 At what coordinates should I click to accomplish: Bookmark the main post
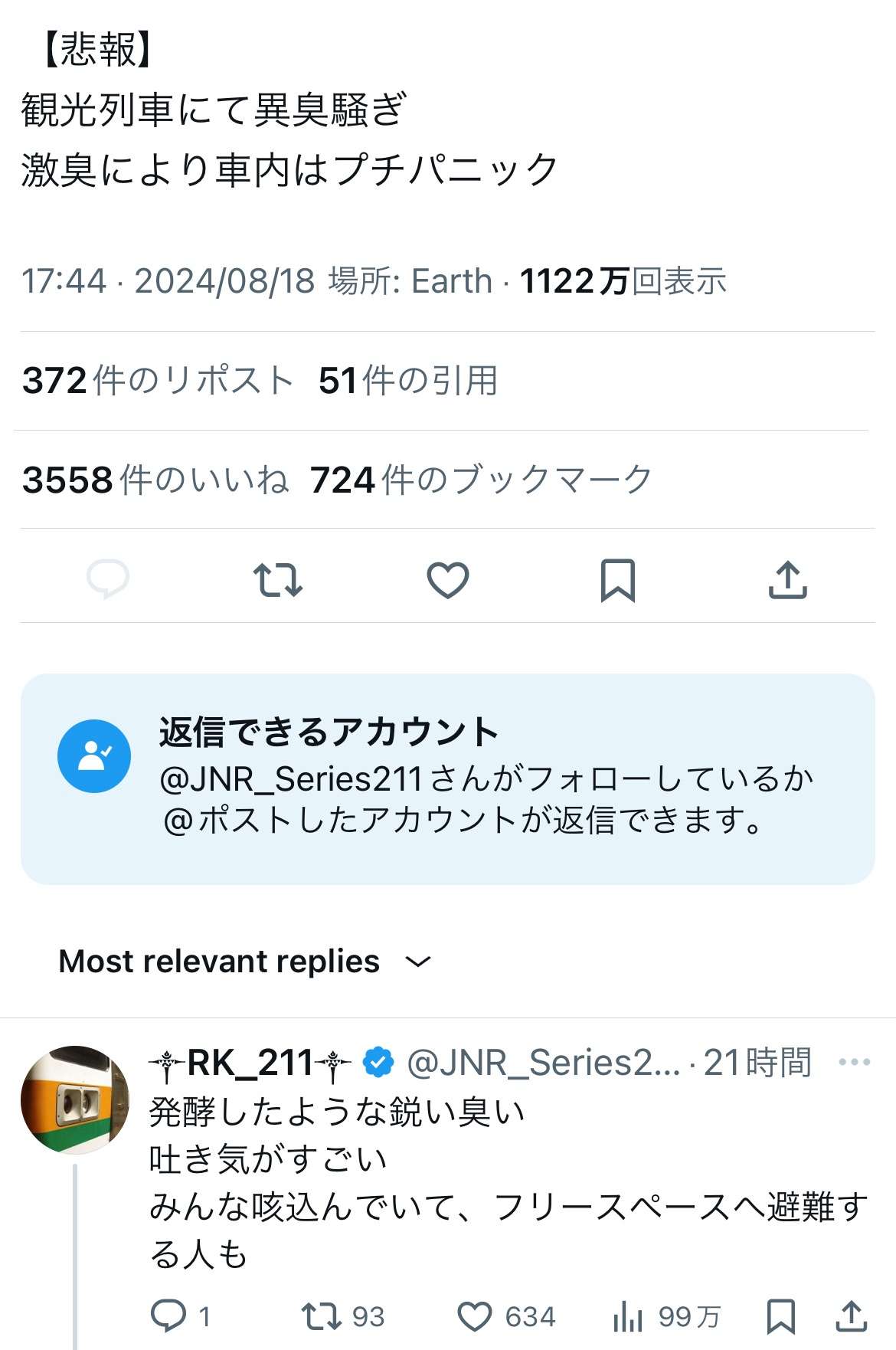pos(617,580)
